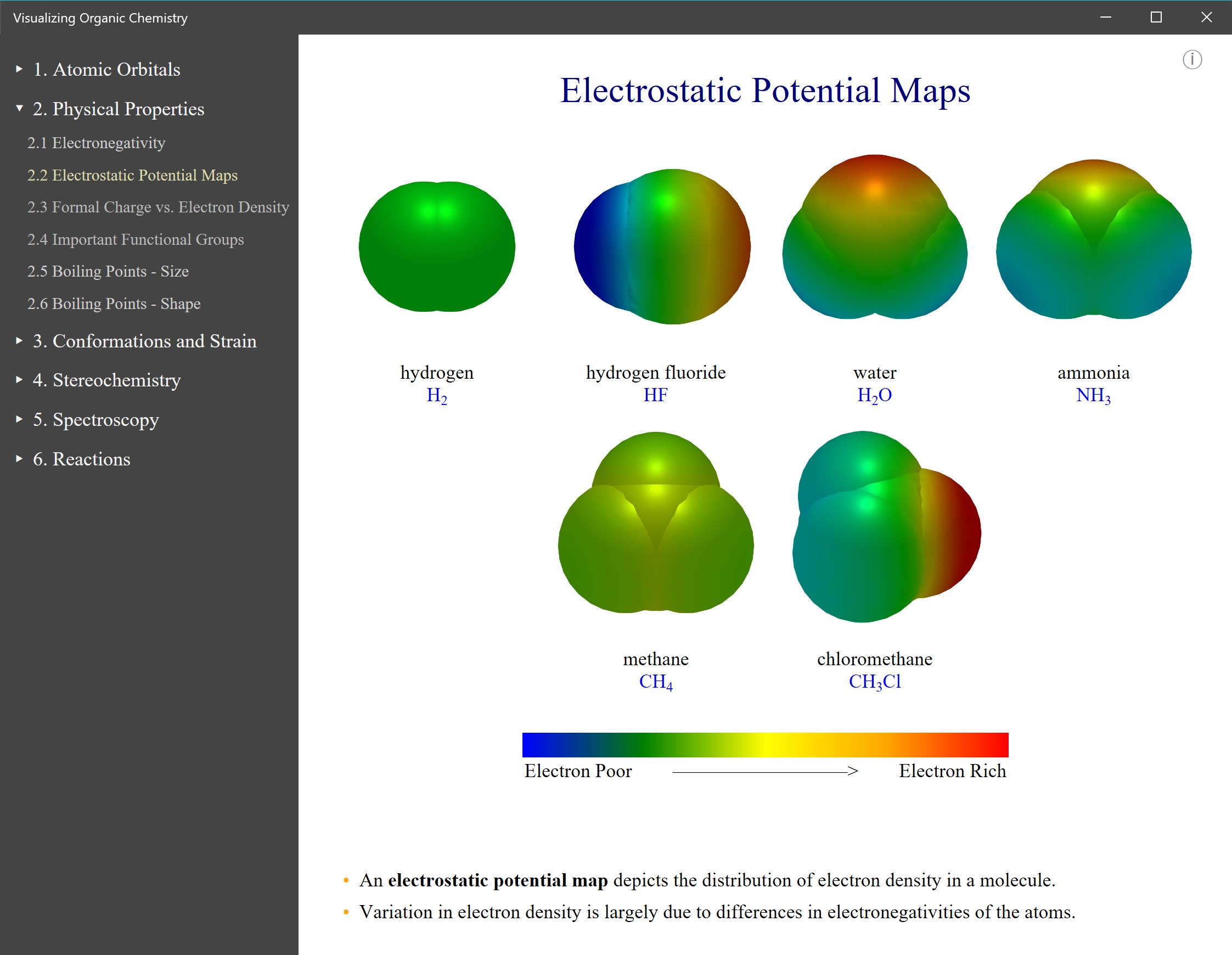Collapse the Physical Properties chapter arrow
The image size is (1232, 955).
pos(19,108)
